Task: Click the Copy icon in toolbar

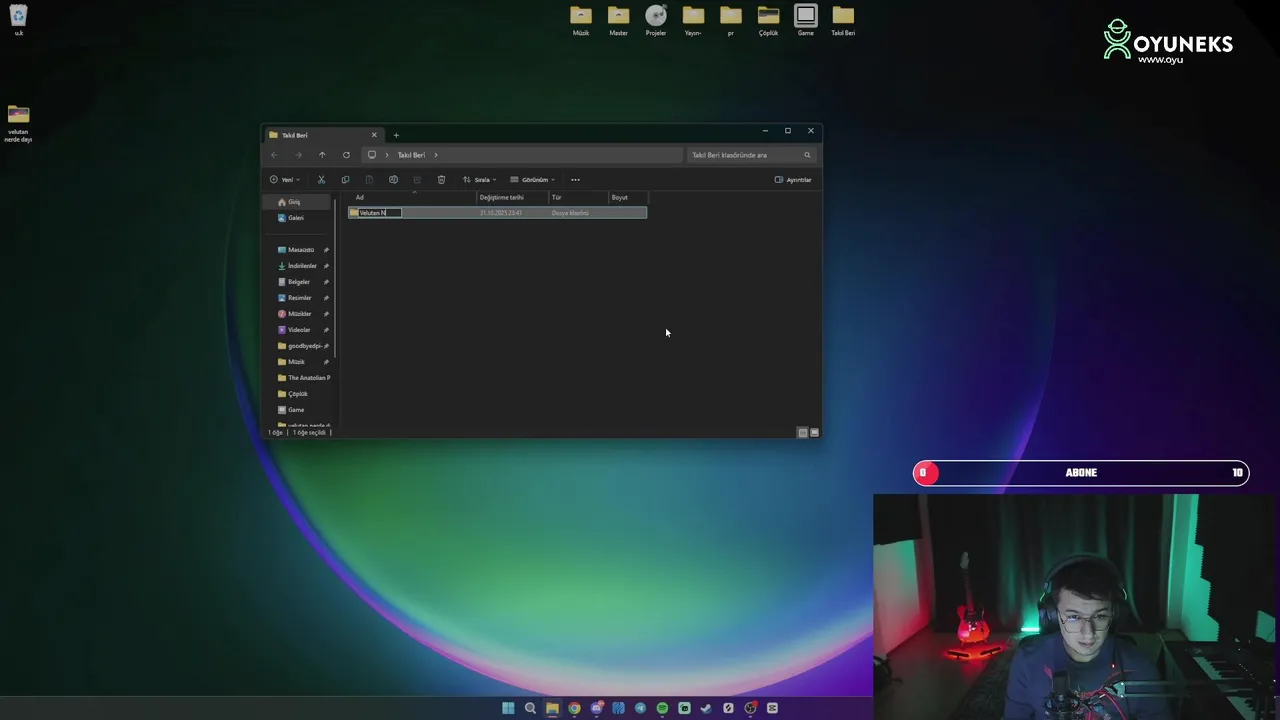Action: (345, 180)
